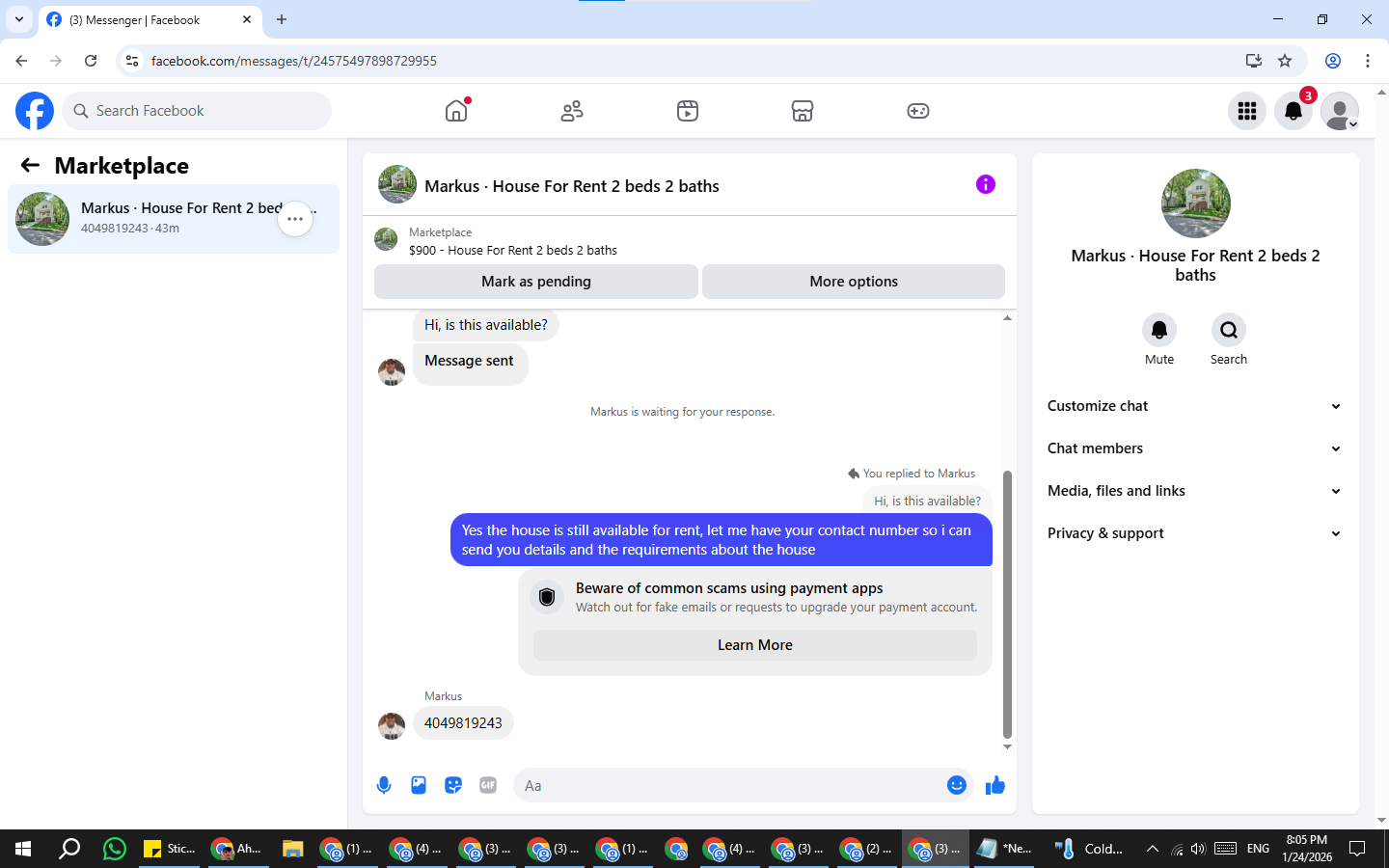Go back in browser history
Screen dimensions: 1389x868
(x=21, y=61)
